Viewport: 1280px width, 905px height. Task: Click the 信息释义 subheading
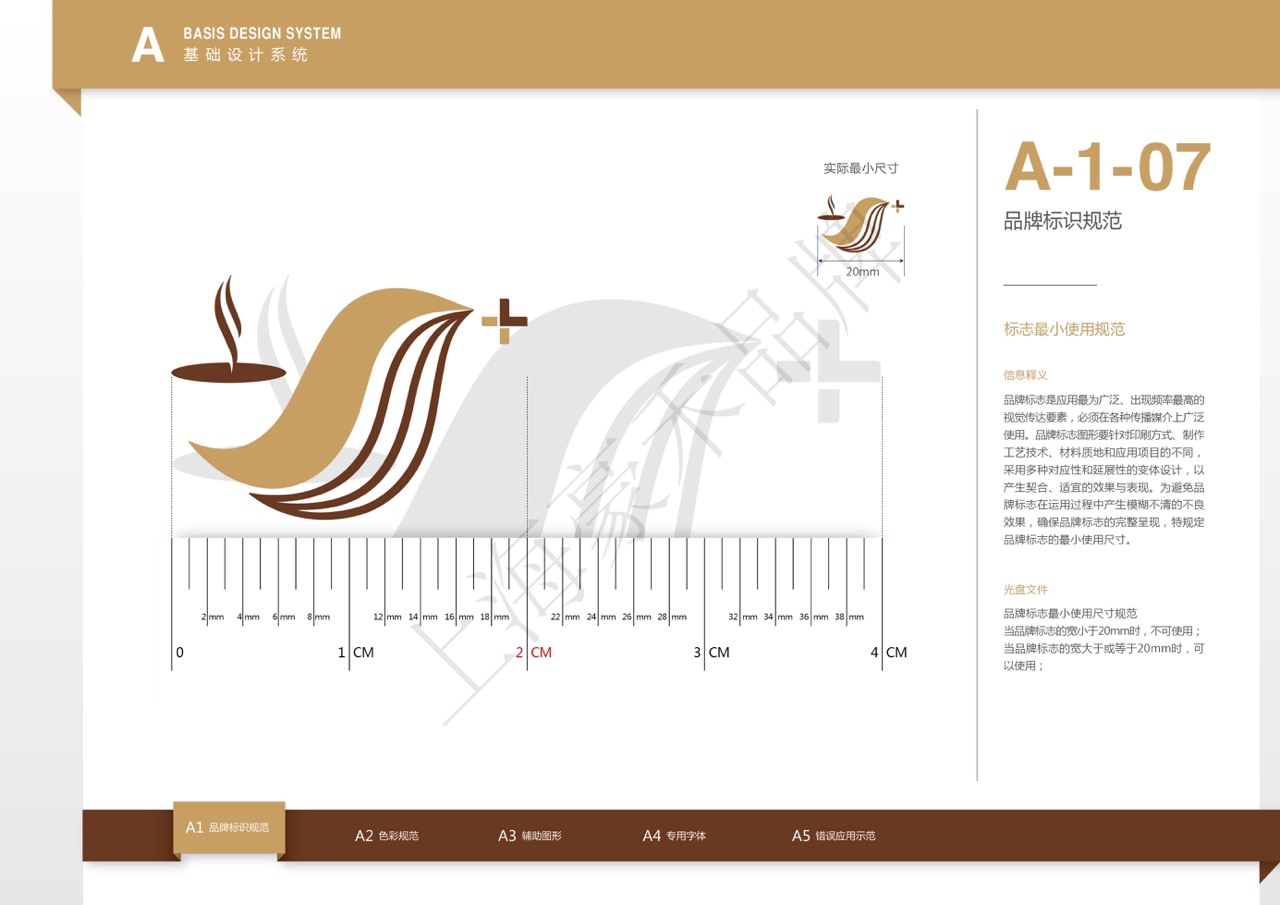click(x=1025, y=375)
